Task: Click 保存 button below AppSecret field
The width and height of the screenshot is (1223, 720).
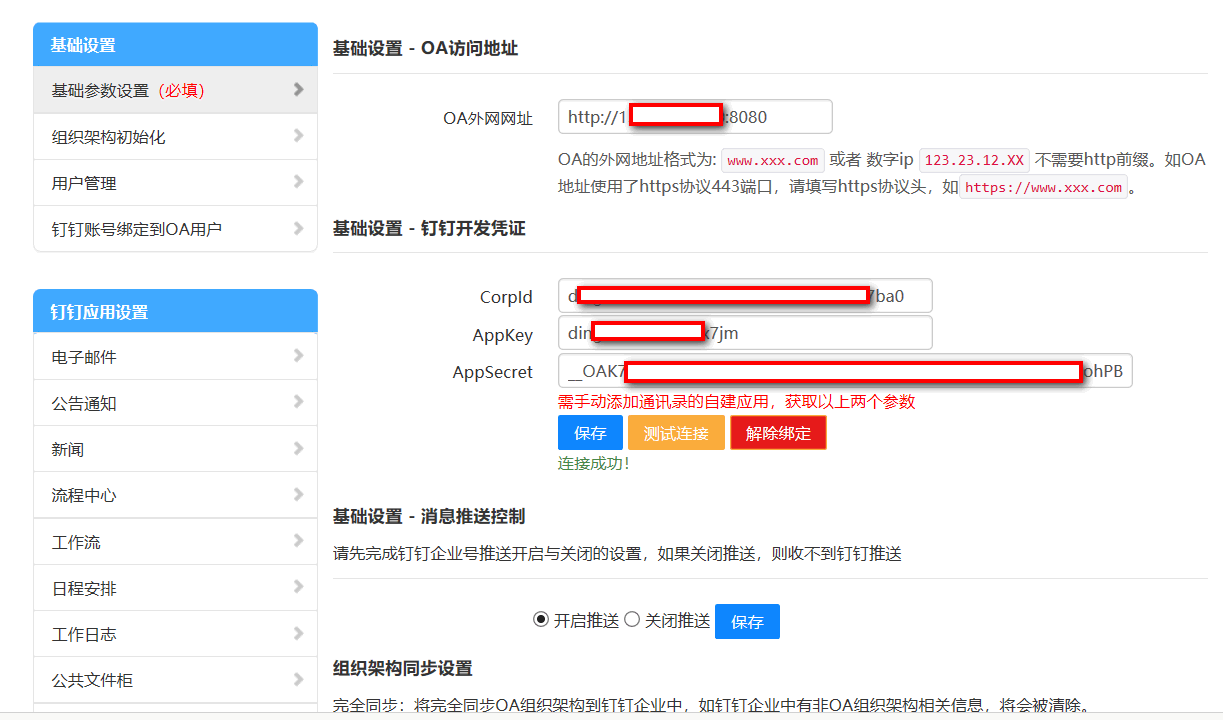Action: tap(590, 433)
